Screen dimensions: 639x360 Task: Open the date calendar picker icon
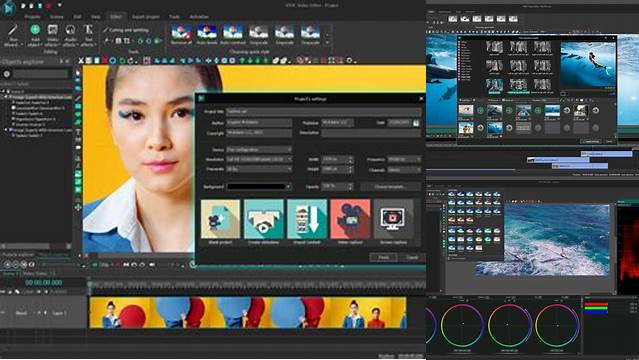point(416,122)
